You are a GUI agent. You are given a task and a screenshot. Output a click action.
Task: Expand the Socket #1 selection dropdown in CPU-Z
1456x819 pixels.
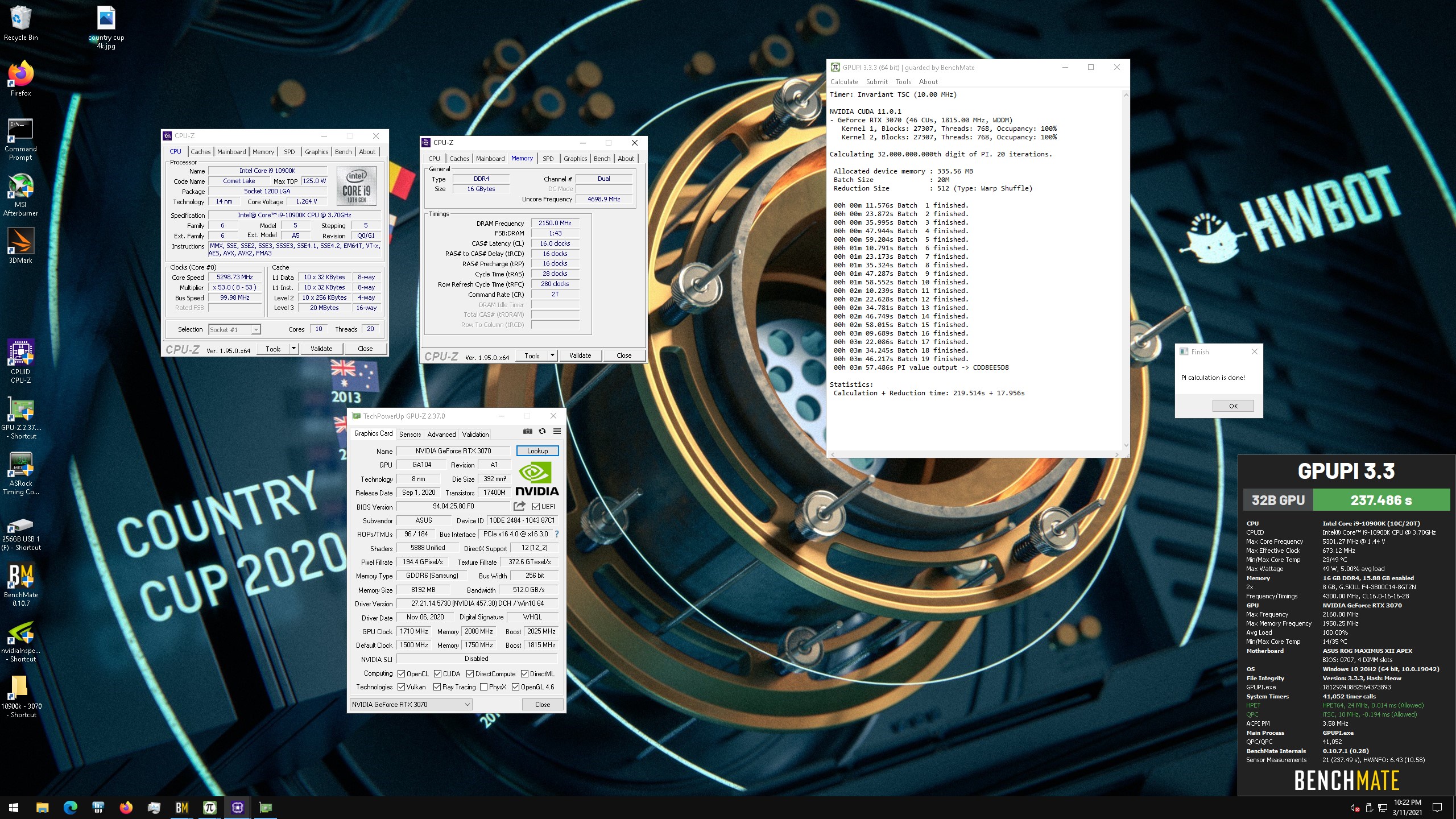pyautogui.click(x=256, y=330)
